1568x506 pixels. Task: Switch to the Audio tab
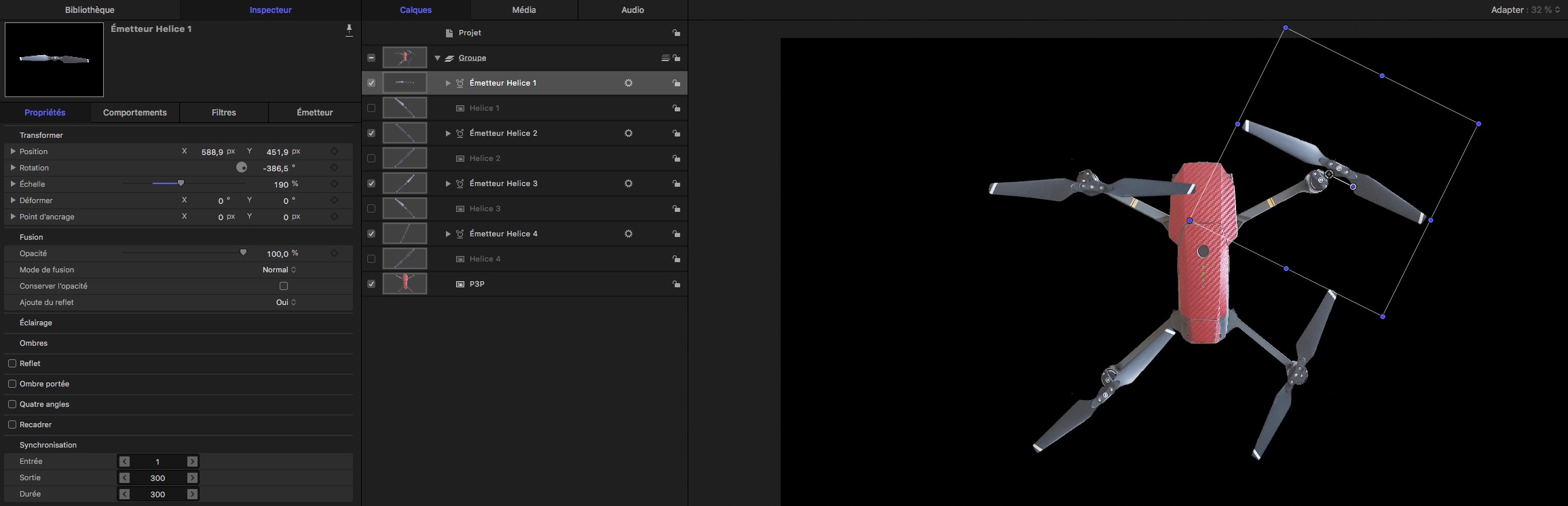[x=633, y=10]
